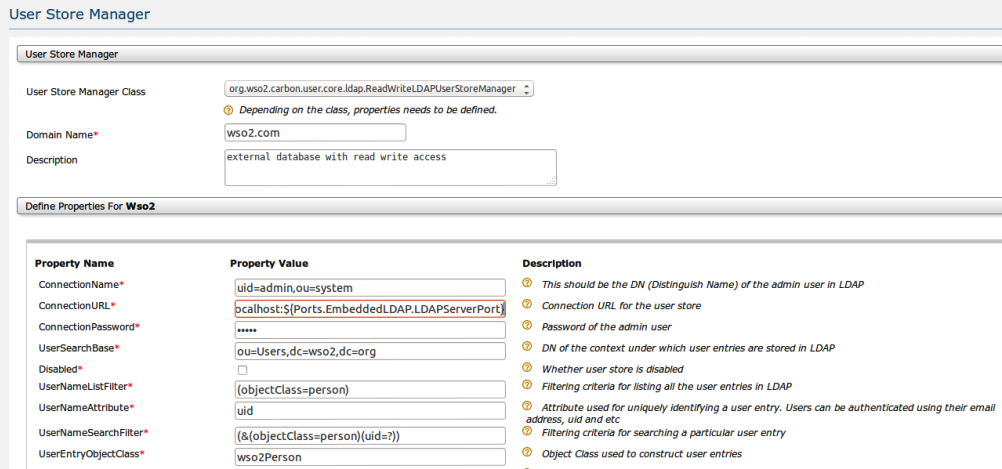Screen dimensions: 1002x469
Task: Click the 'UserSearchBase' property label
Action: (76, 348)
